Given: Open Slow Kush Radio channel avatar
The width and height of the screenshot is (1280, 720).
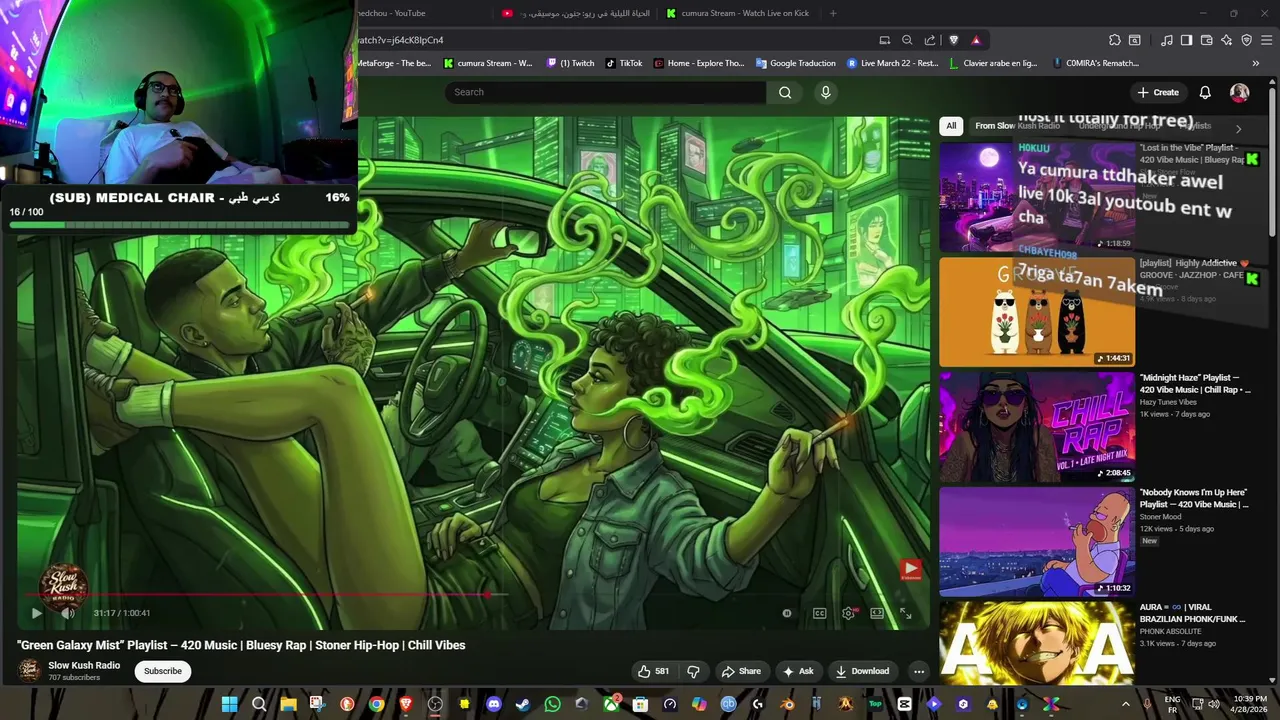Looking at the screenshot, I should pos(30,671).
